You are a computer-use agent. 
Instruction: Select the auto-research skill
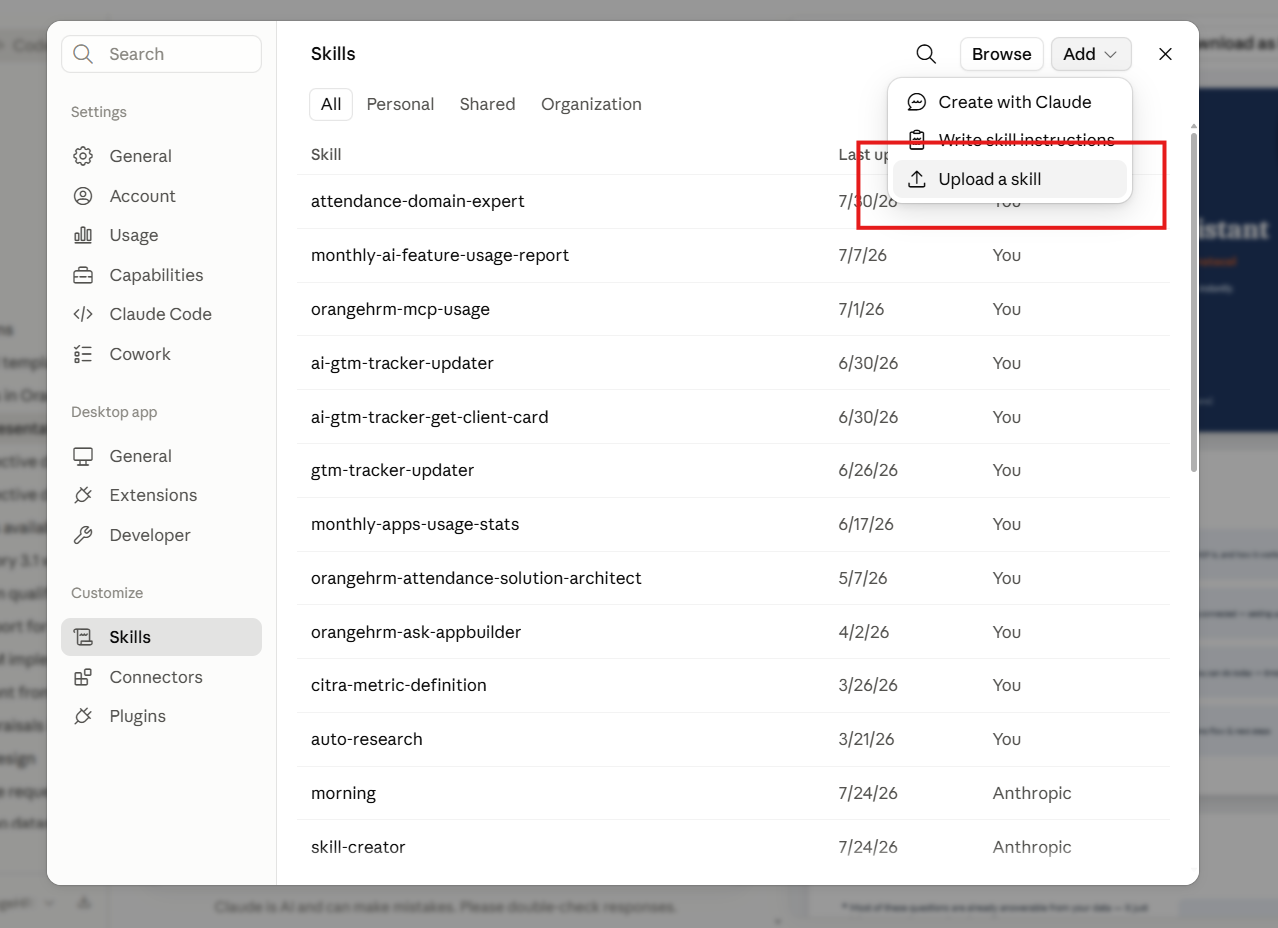[x=733, y=739]
